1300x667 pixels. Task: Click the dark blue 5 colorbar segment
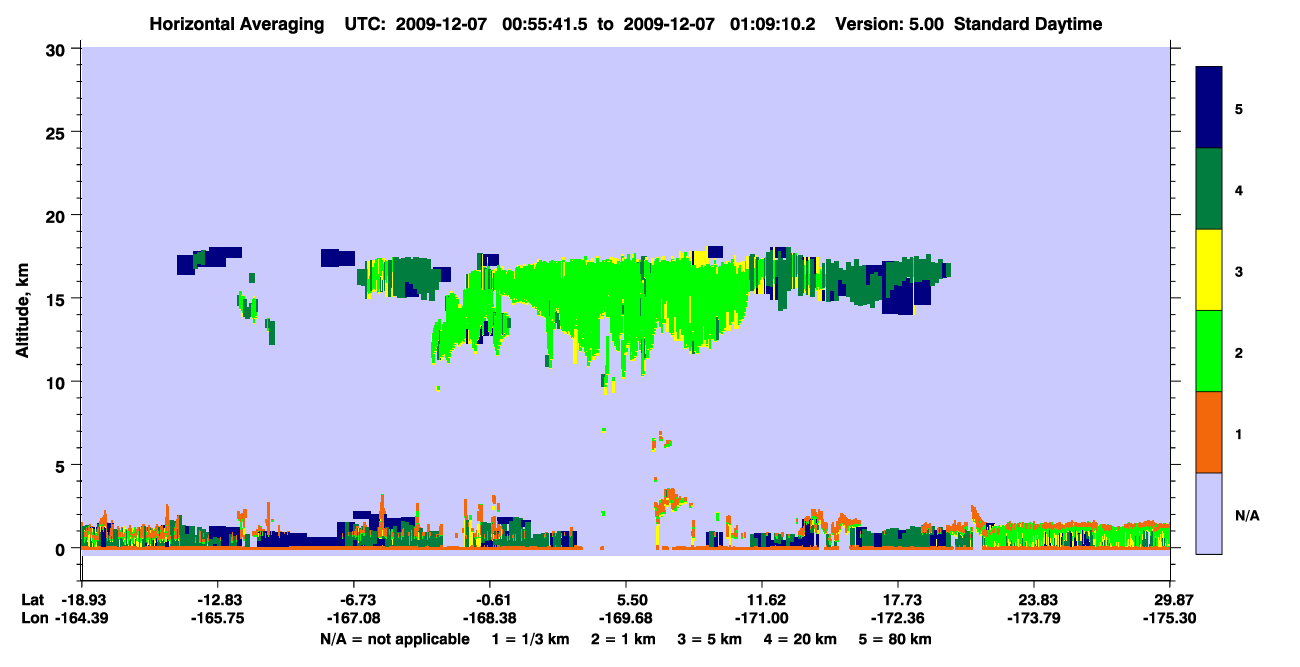[x=1209, y=108]
